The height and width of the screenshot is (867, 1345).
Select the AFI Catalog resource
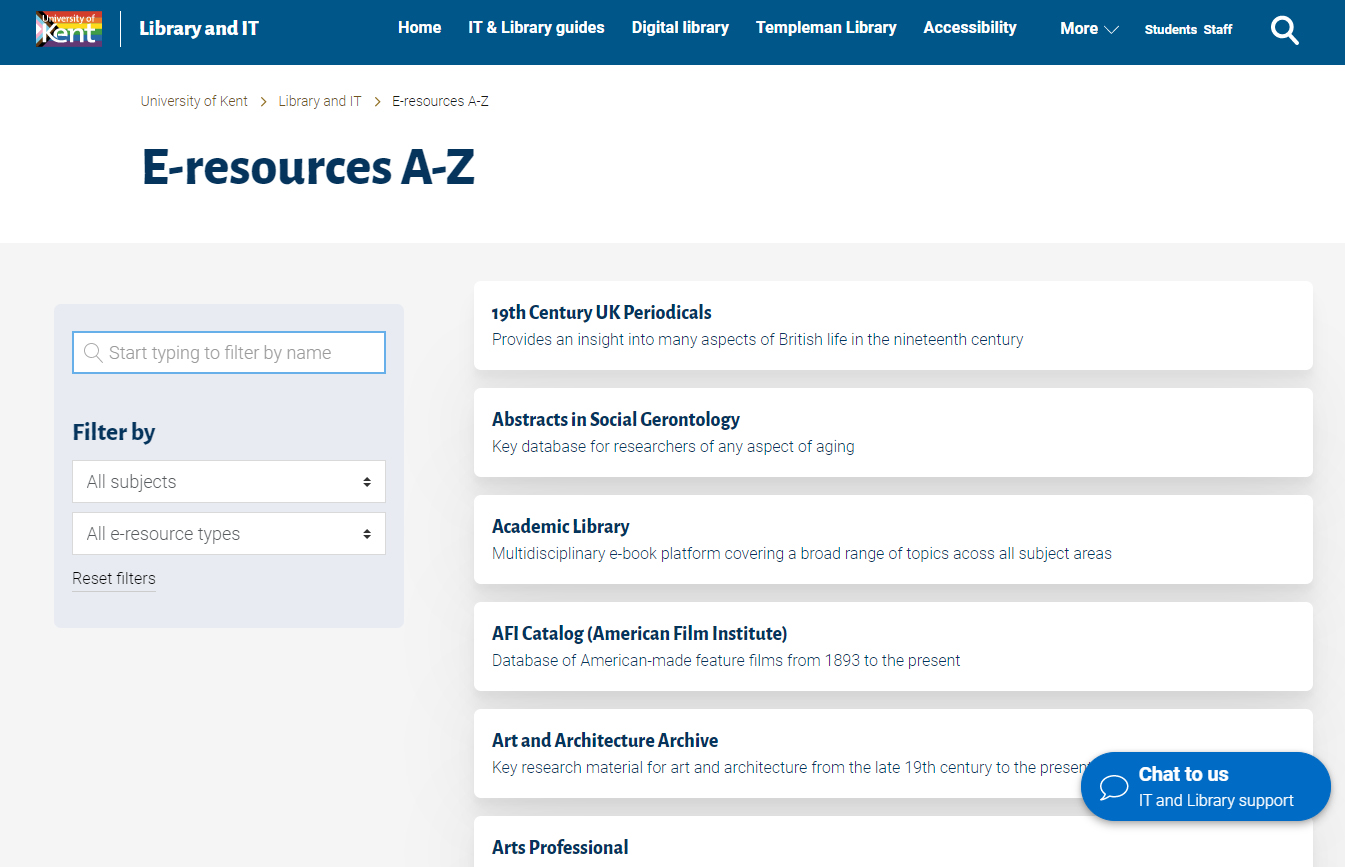639,634
